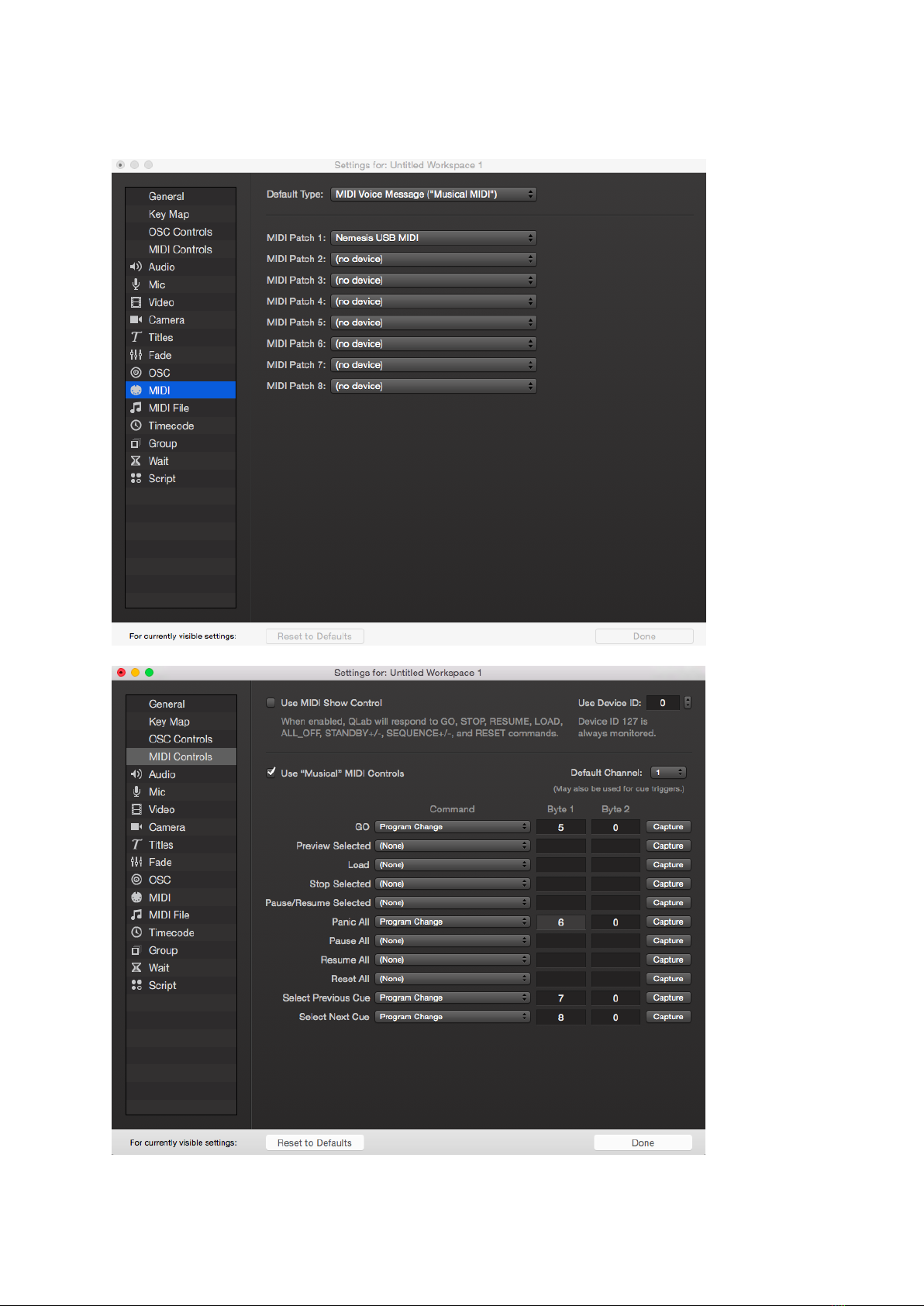
Task: Click Capture button for Select Previous Cue
Action: pos(668,998)
